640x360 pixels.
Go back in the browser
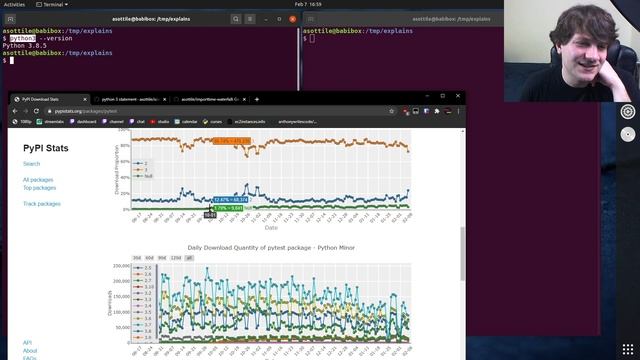[x=15, y=111]
